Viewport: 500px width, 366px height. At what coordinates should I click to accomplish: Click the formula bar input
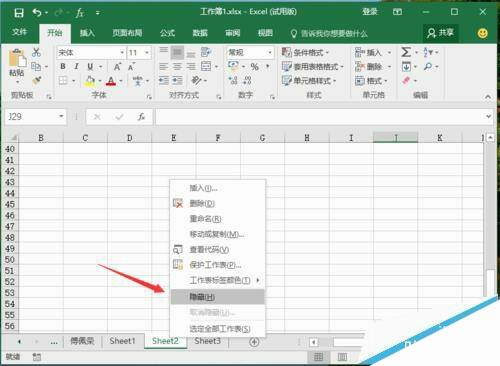coord(320,117)
